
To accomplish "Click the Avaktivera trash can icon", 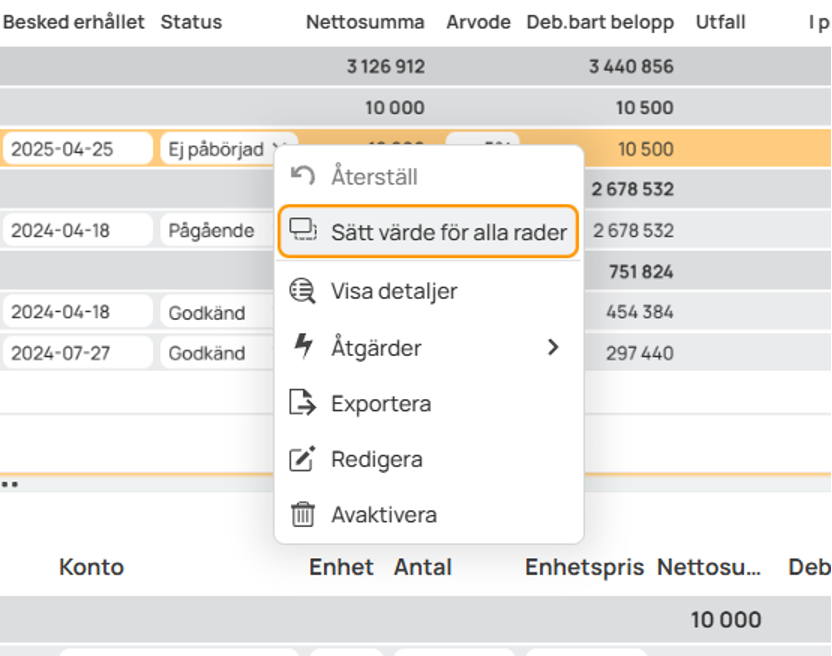I will [302, 515].
